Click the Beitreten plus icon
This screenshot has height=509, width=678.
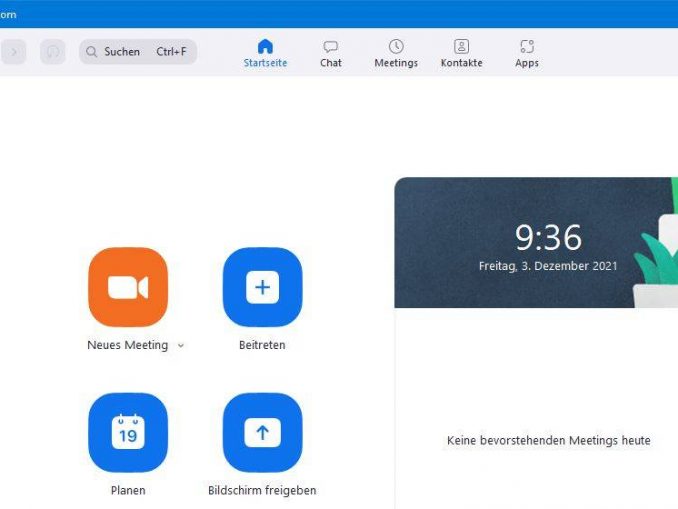[262, 287]
